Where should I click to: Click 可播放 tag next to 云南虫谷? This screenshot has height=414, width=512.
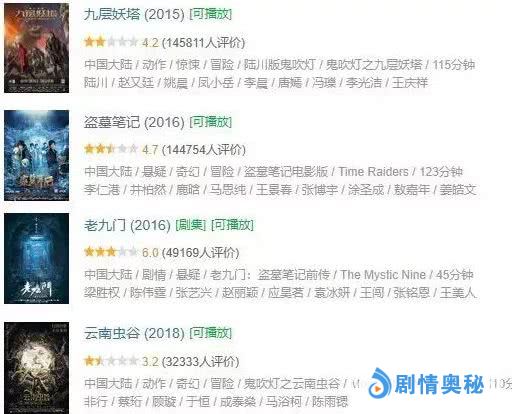(x=211, y=333)
